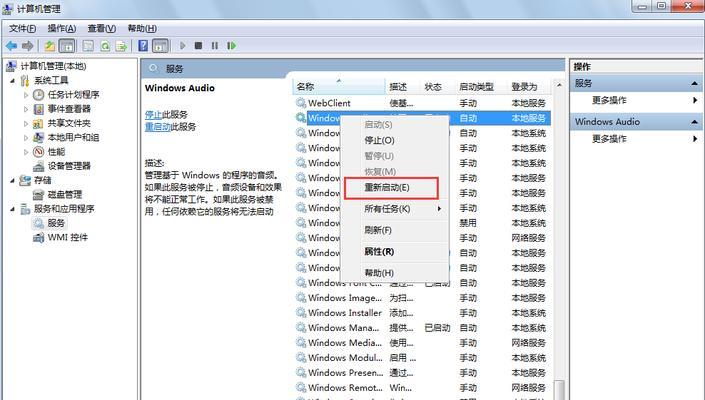Click the red 性能 monitor icon
The image size is (705, 400).
39,151
